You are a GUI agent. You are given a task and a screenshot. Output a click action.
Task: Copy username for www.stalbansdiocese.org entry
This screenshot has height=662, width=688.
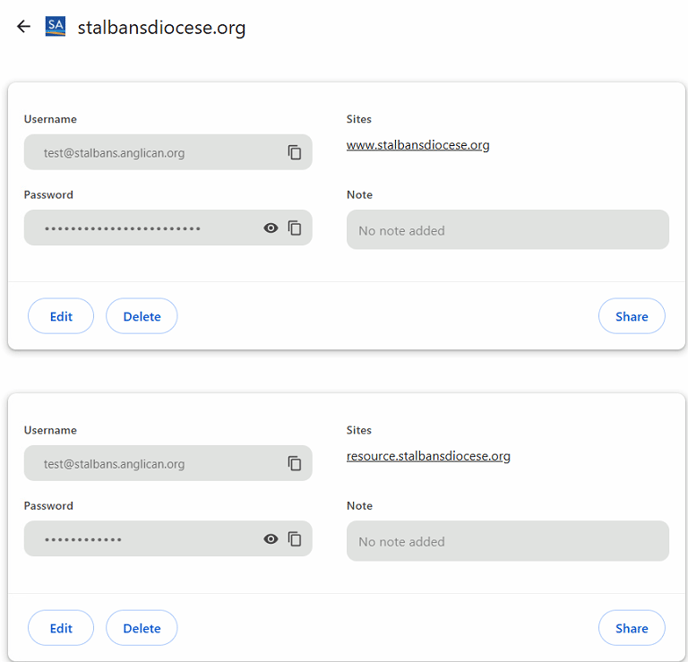pos(294,152)
